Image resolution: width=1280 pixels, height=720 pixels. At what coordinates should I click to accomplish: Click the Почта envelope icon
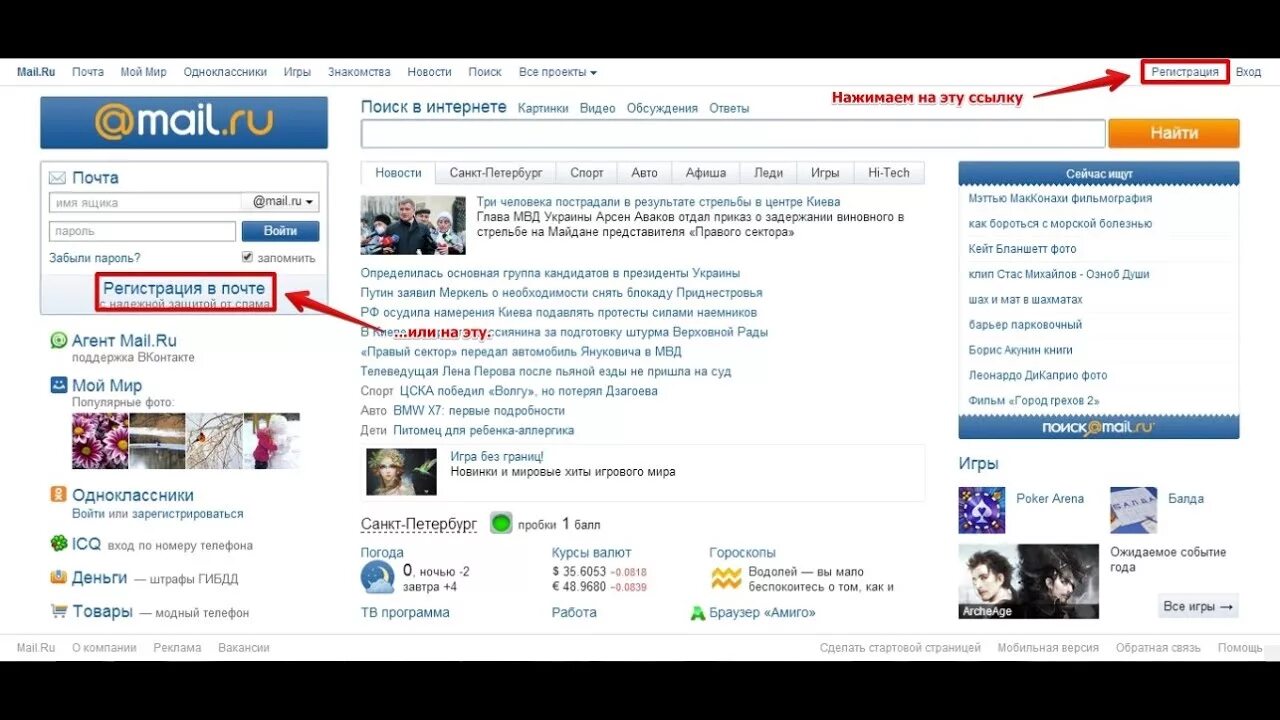point(57,178)
